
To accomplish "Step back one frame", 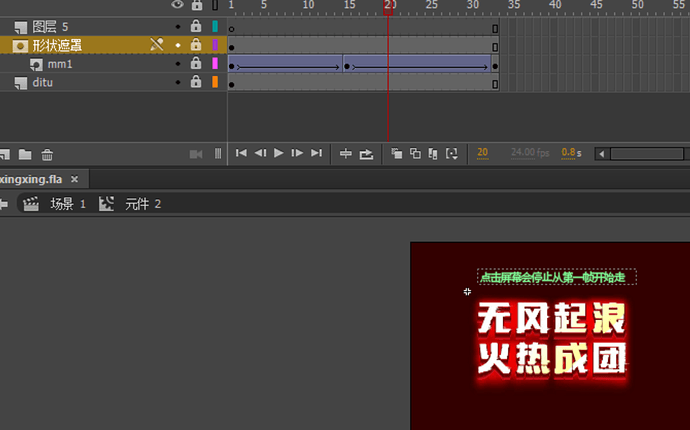I will [x=261, y=153].
